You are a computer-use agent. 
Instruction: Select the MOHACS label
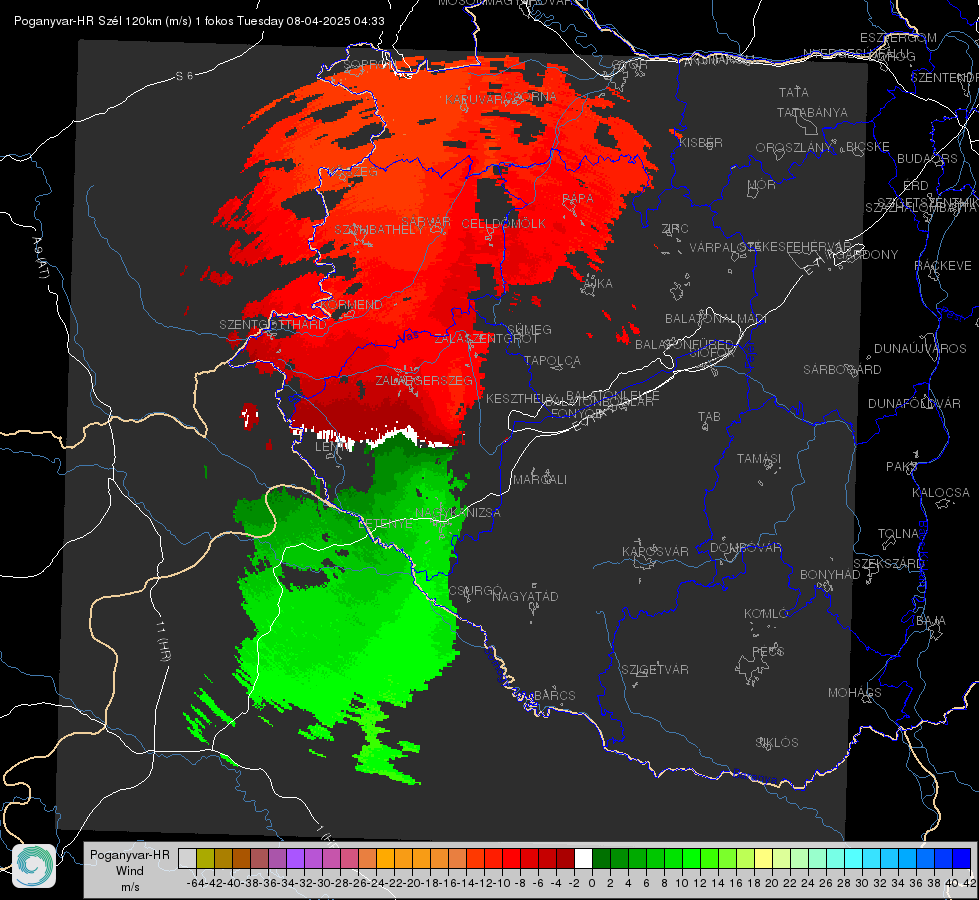click(854, 693)
